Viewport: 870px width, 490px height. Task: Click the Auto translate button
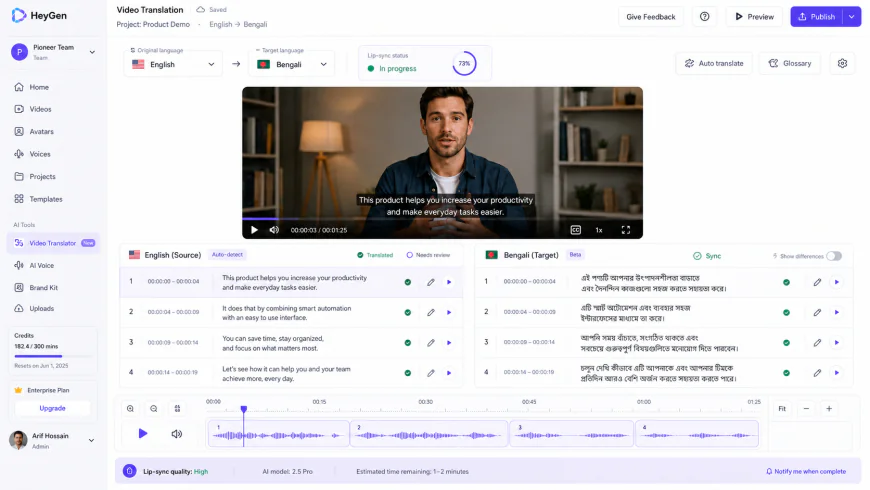tap(714, 63)
